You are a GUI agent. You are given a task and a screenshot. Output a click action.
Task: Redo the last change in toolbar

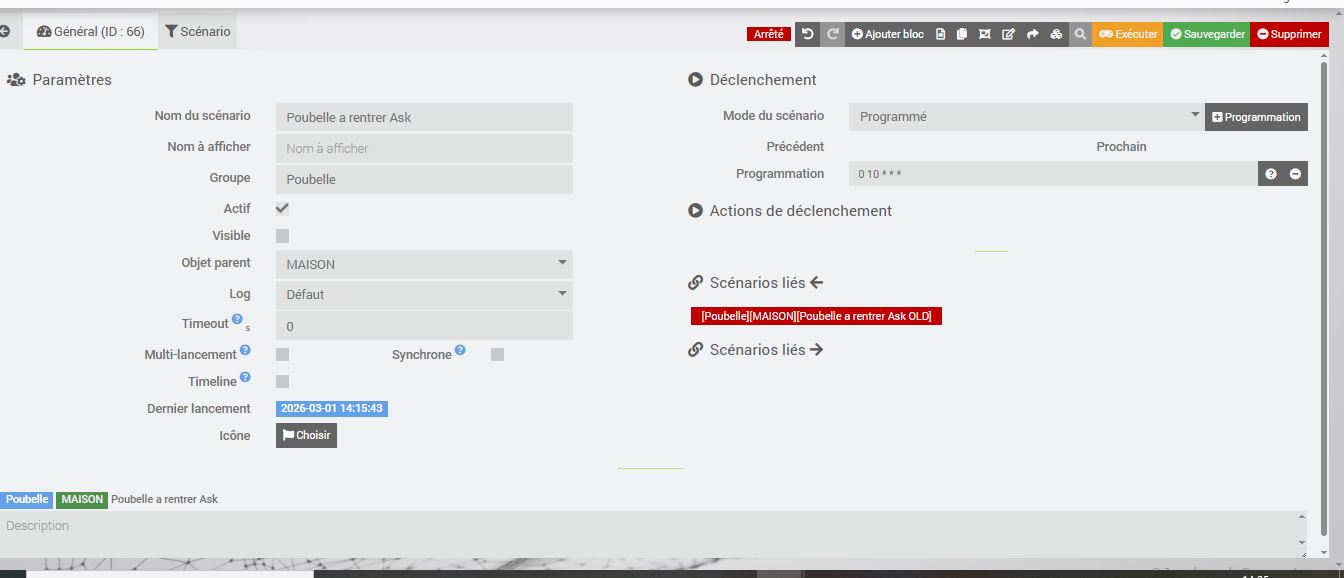click(833, 34)
